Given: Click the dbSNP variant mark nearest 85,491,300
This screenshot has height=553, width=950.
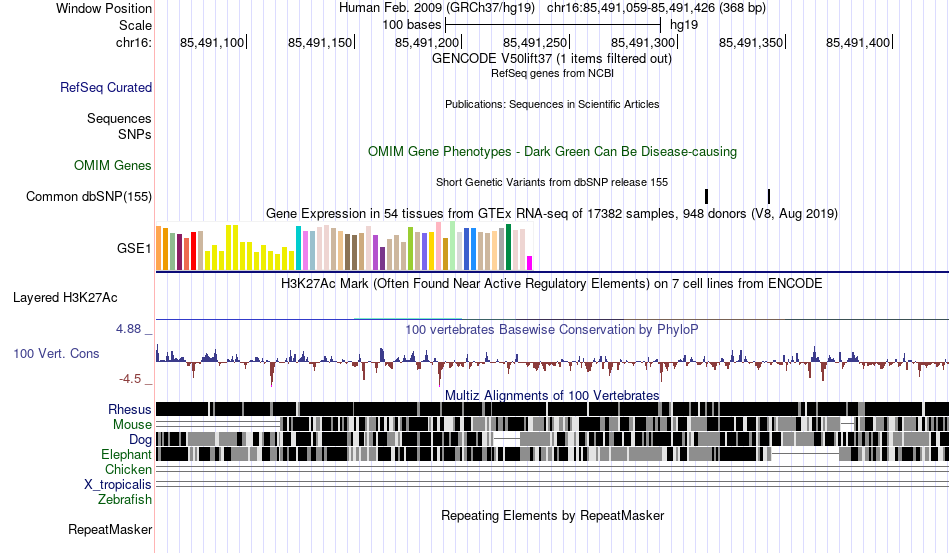Looking at the screenshot, I should click(706, 196).
